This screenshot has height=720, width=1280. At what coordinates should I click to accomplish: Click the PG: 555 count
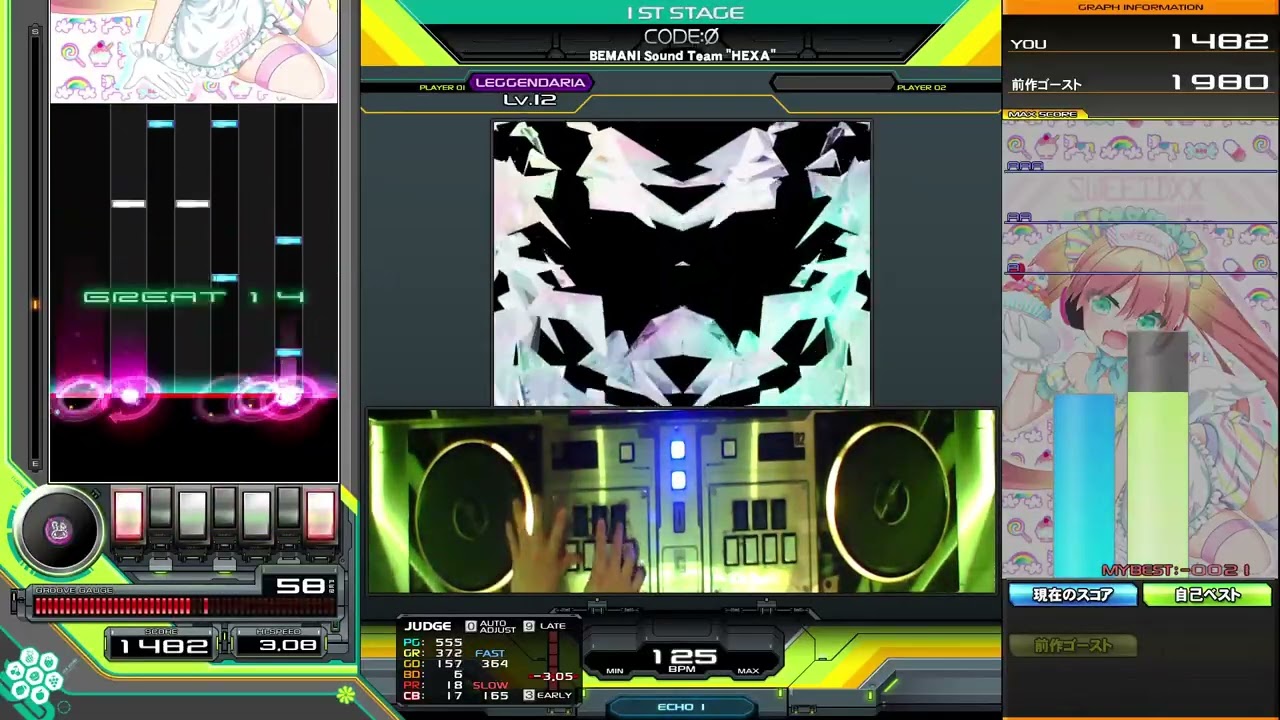(x=433, y=642)
